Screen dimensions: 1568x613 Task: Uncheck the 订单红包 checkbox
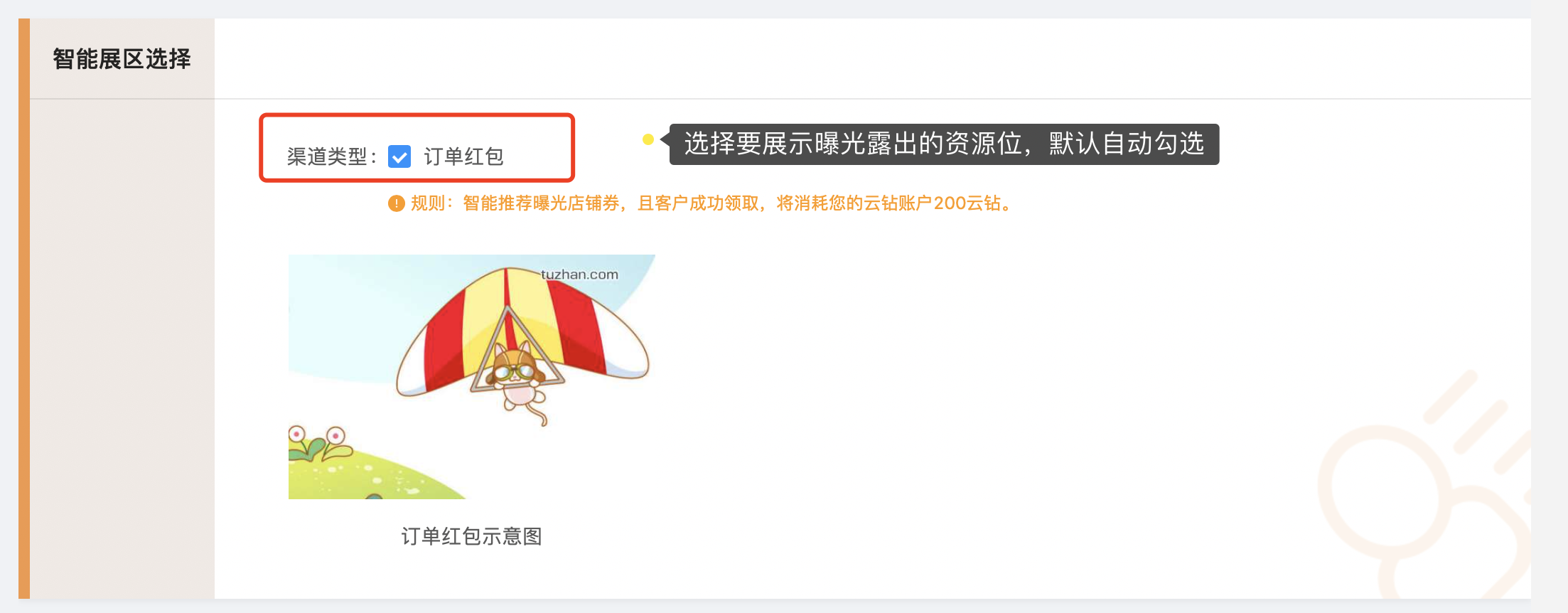[x=399, y=156]
